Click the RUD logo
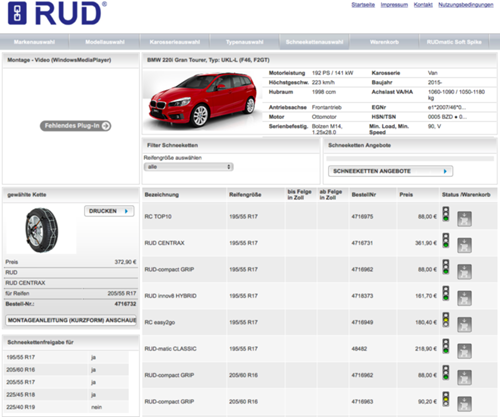 point(57,13)
